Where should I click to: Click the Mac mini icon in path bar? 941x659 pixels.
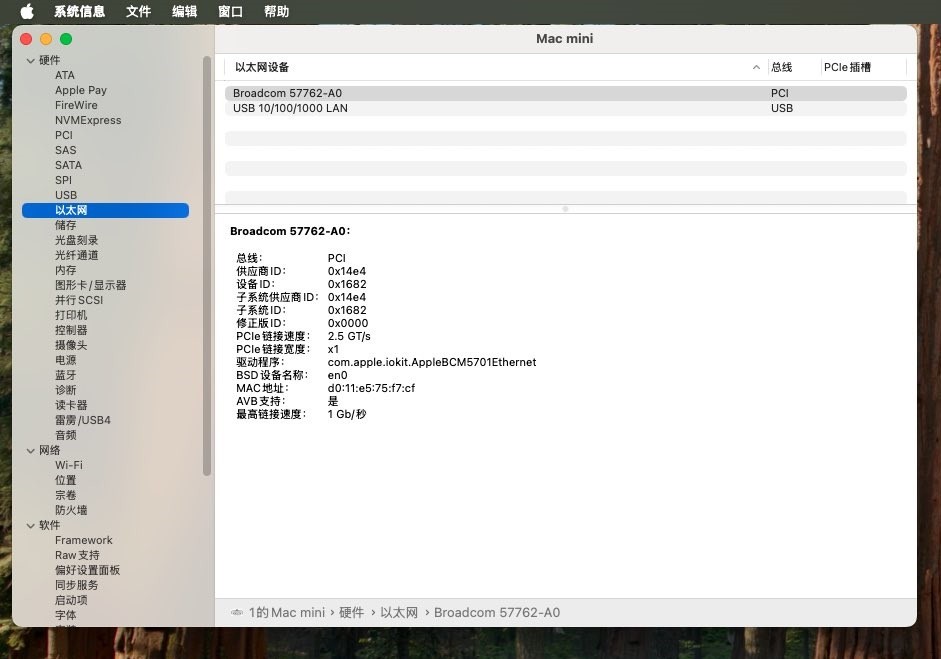237,612
